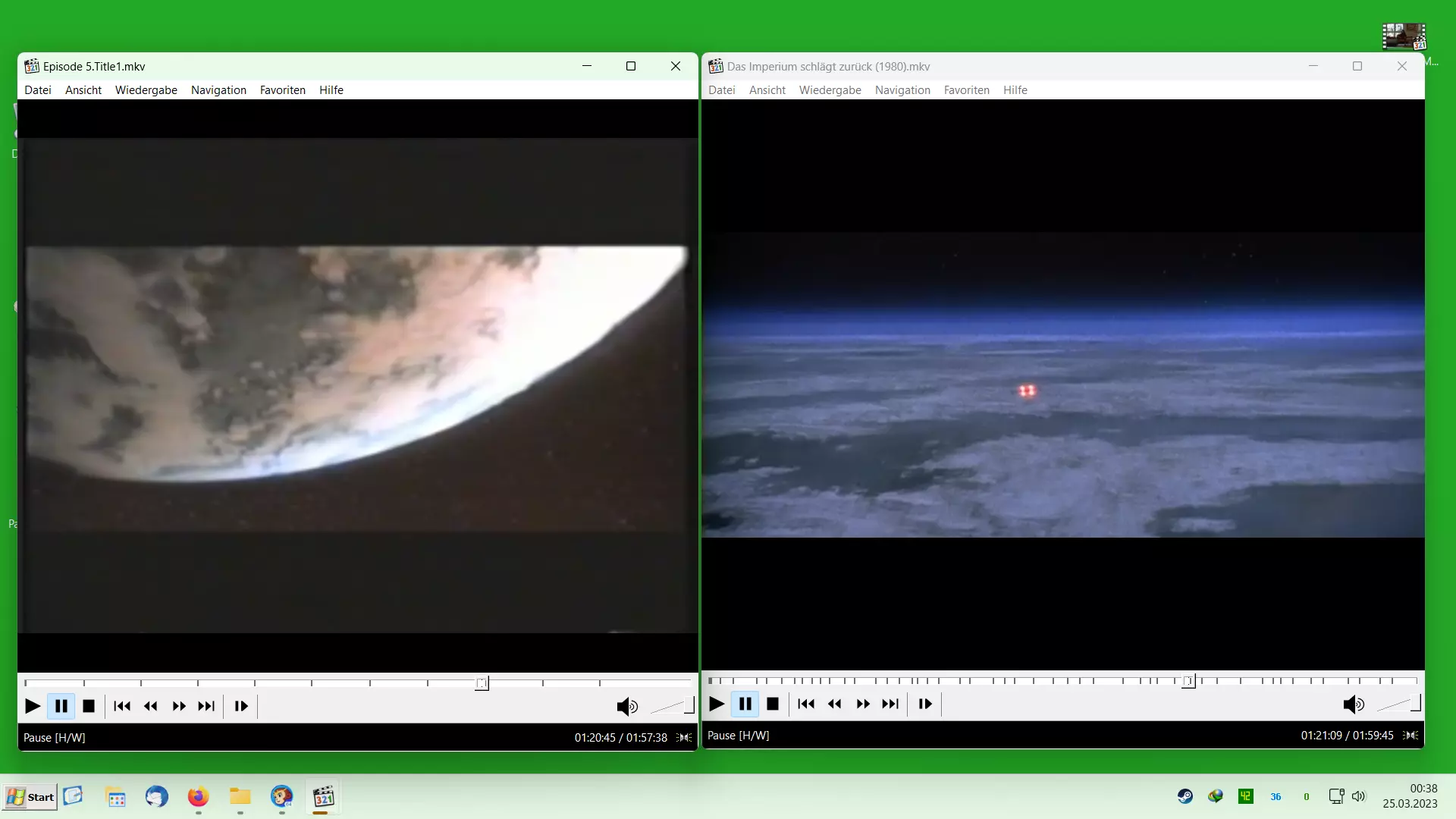The width and height of the screenshot is (1456, 819).
Task: Click Pause in Das Imperium schlägt zurück window
Action: [745, 704]
